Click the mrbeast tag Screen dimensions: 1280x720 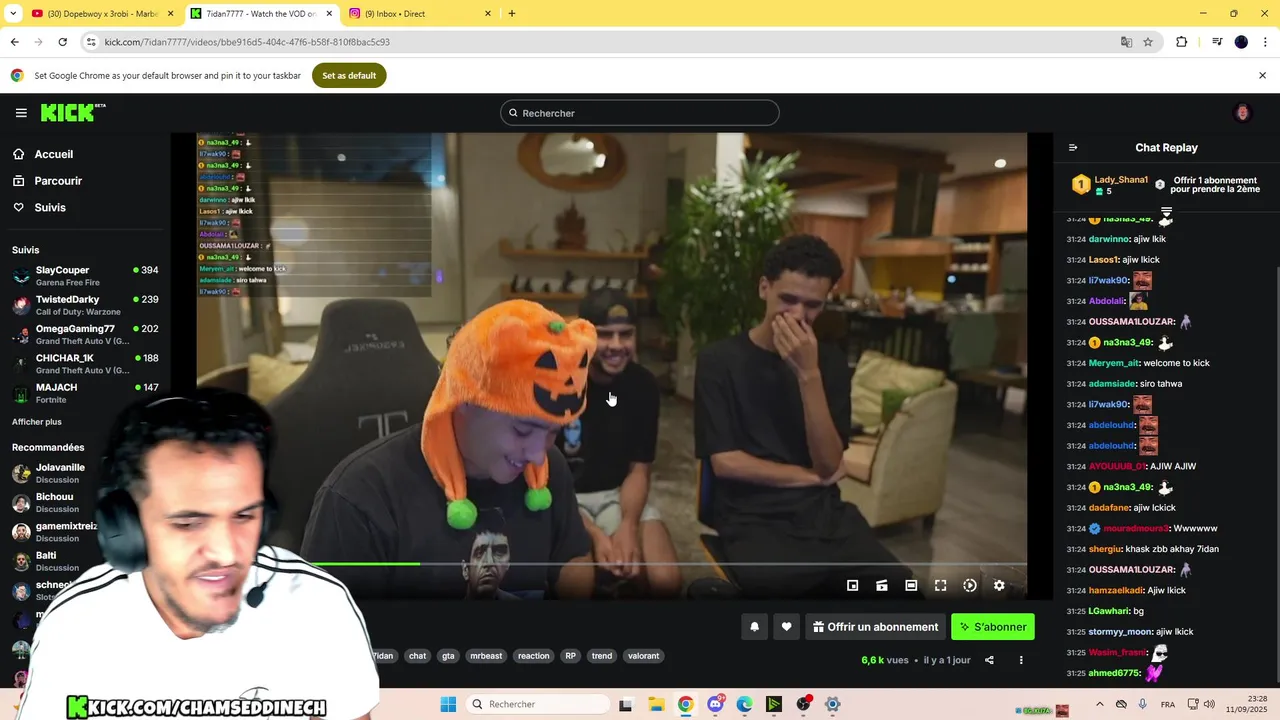click(x=486, y=656)
